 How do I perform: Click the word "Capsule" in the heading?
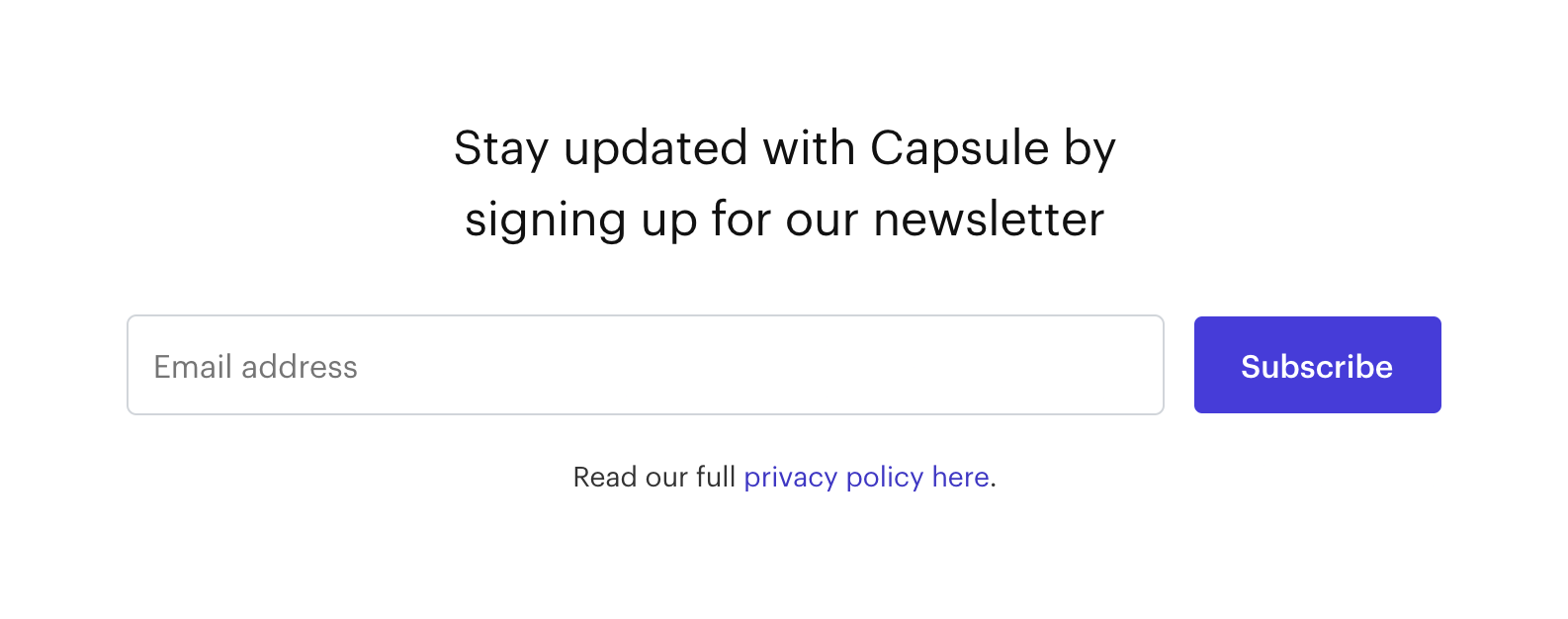point(959,149)
